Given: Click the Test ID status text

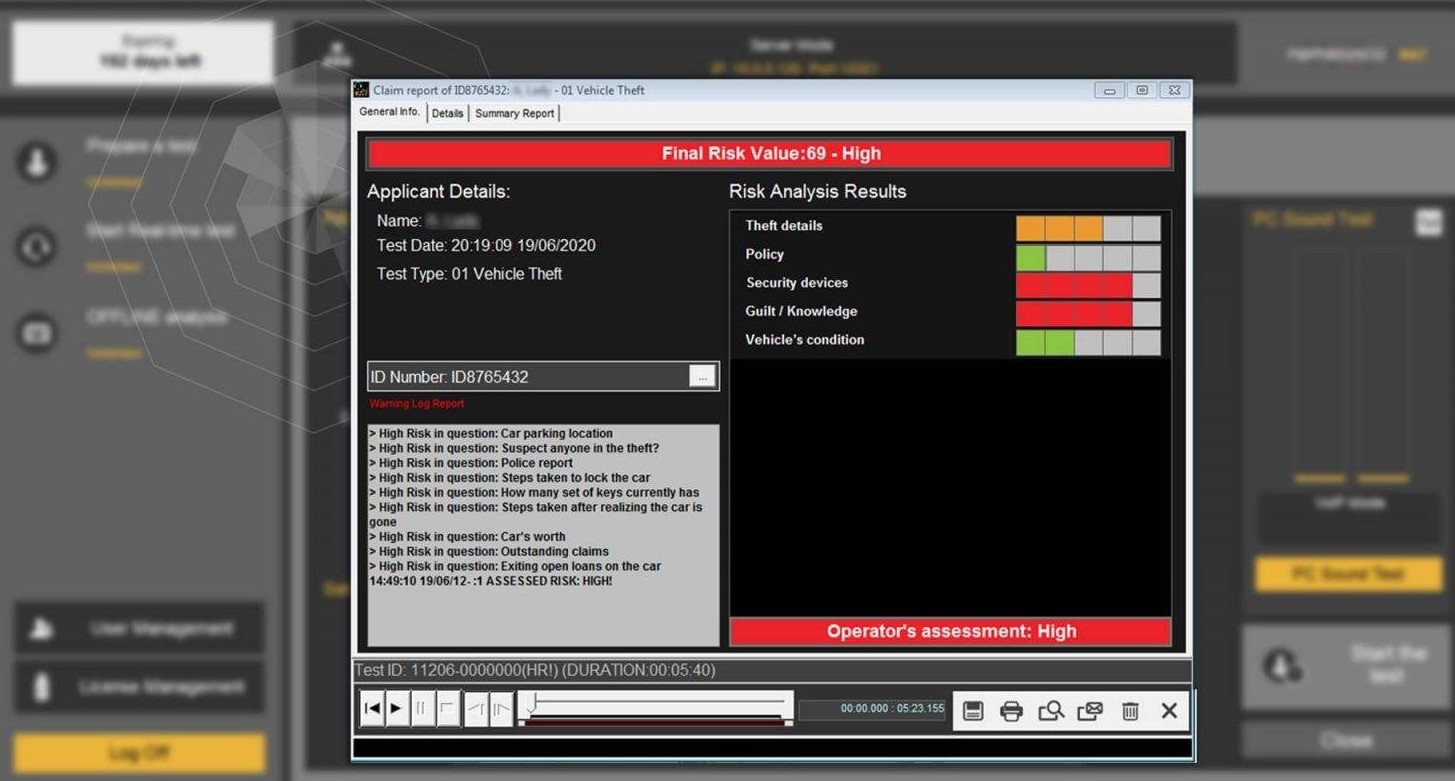Looking at the screenshot, I should (536, 670).
